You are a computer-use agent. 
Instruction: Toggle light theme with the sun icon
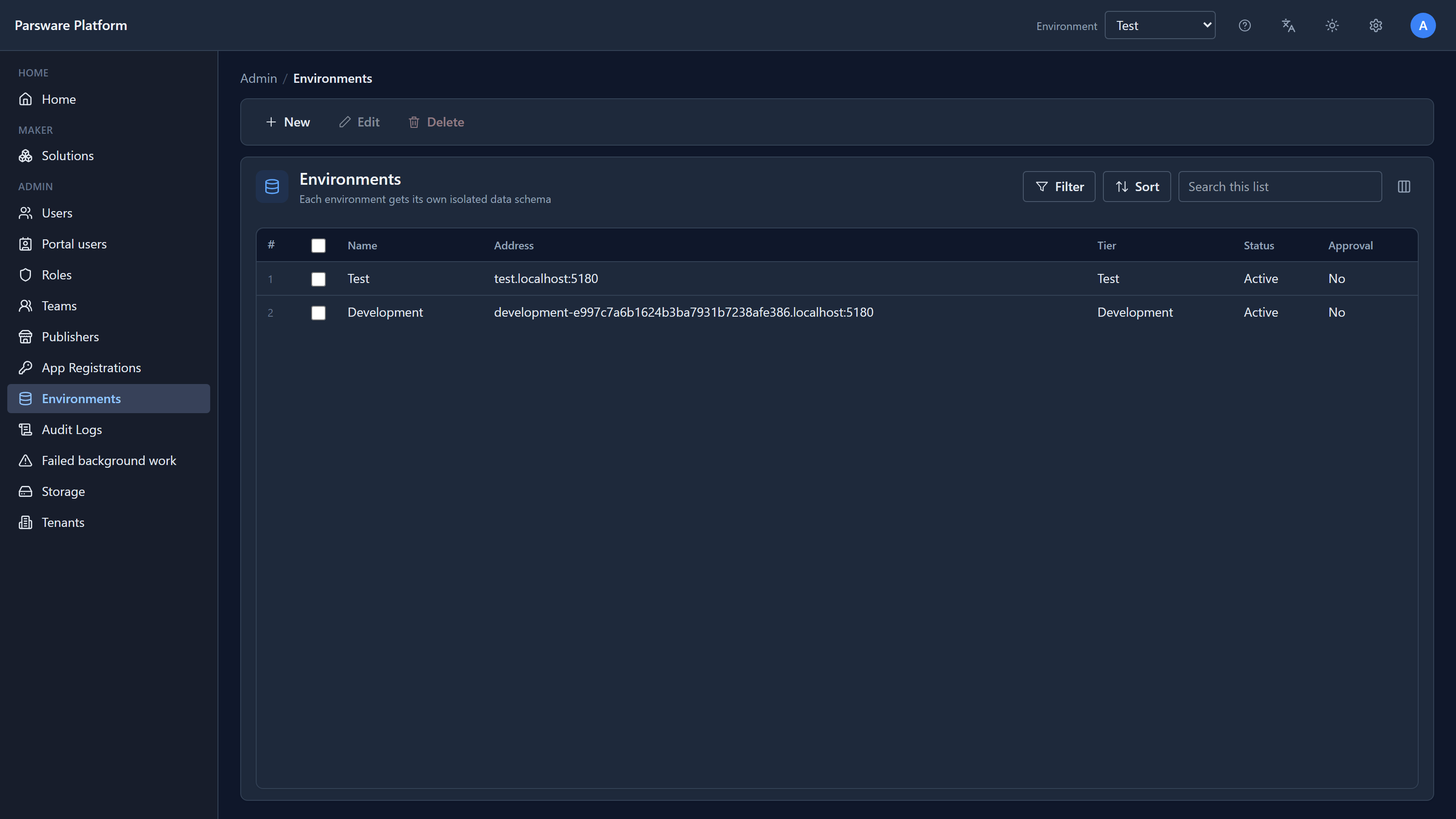(x=1332, y=25)
